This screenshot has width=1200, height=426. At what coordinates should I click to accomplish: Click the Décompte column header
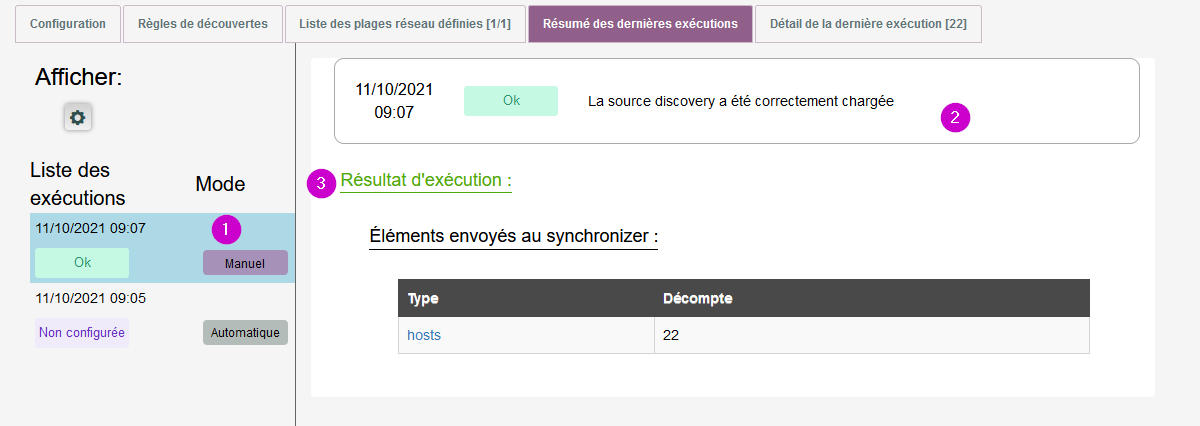[697, 299]
